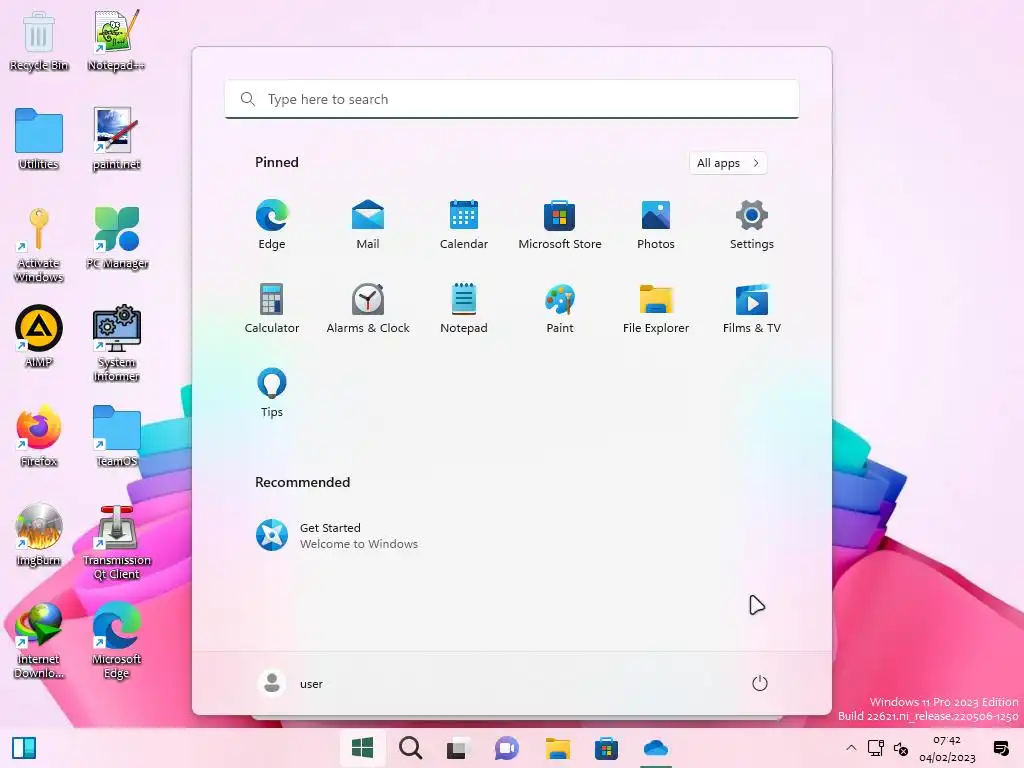1024x768 pixels.
Task: Launch Alarms & Clock
Action: (x=368, y=308)
